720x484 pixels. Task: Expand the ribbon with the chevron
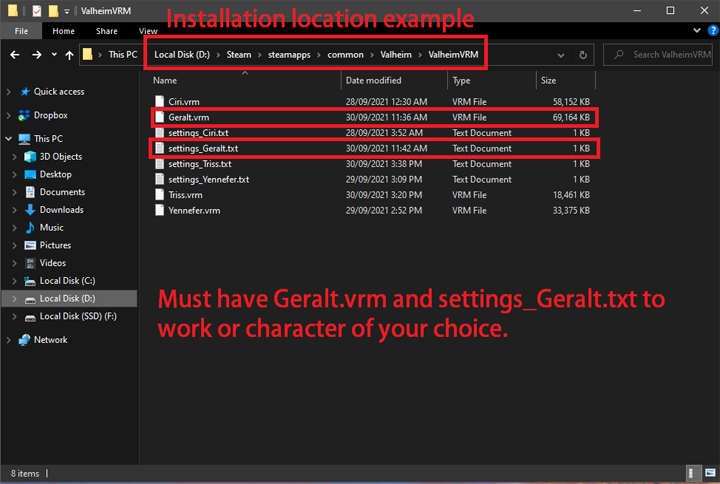pyautogui.click(x=697, y=30)
